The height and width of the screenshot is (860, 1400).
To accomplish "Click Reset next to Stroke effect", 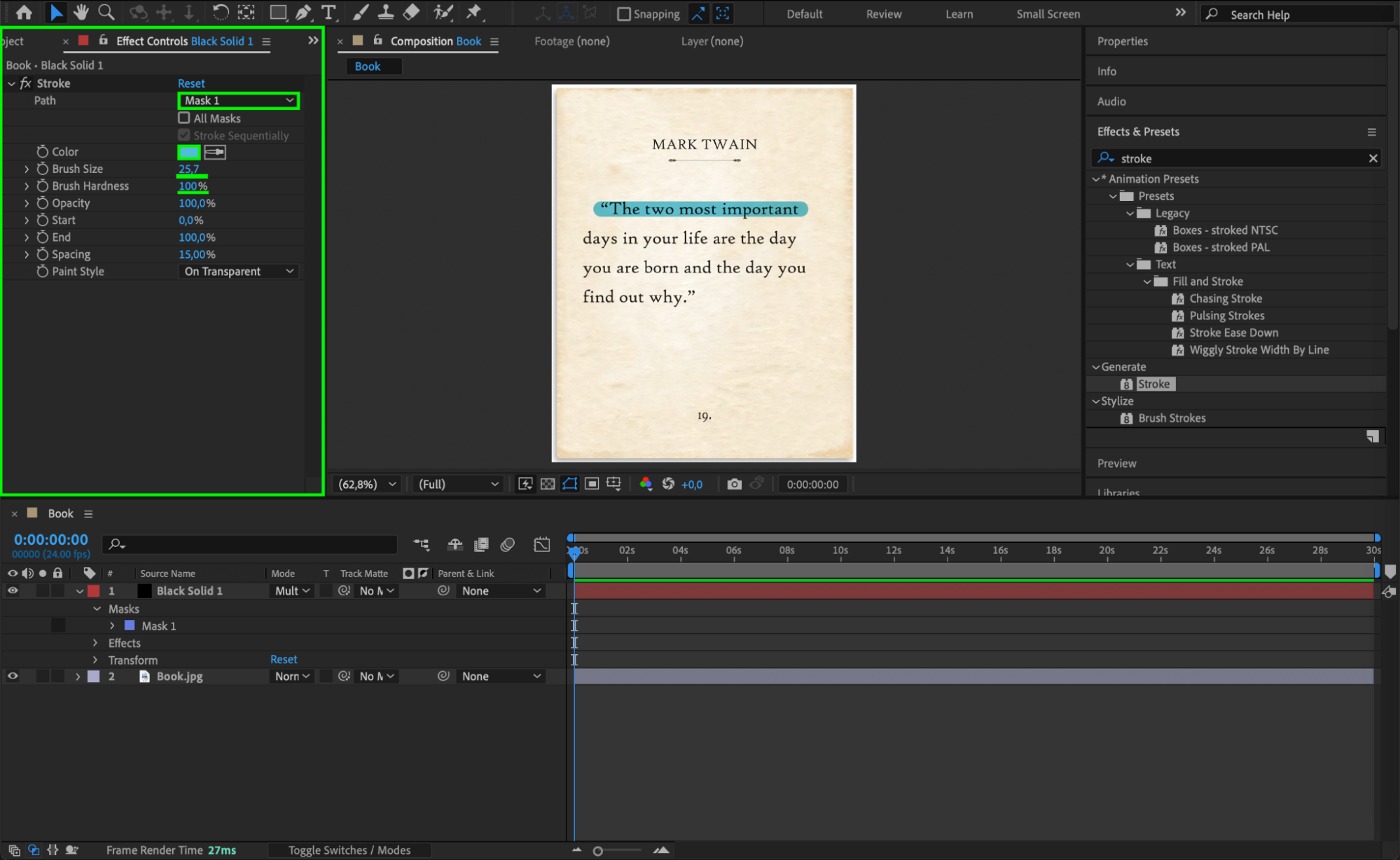I will click(x=191, y=83).
